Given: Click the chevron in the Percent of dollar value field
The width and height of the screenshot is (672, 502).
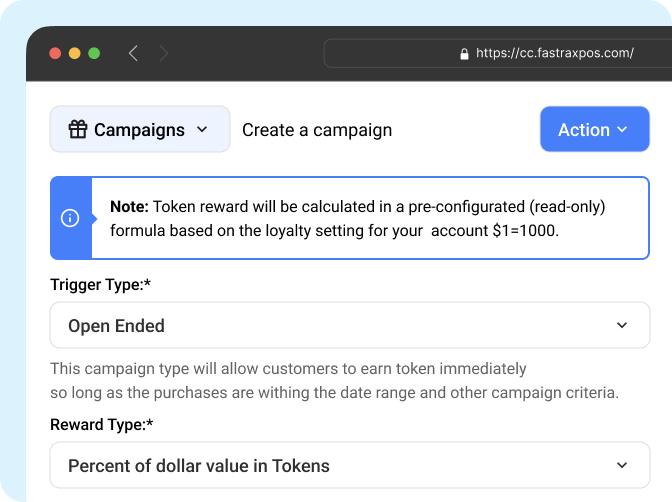Looking at the screenshot, I should point(622,465).
